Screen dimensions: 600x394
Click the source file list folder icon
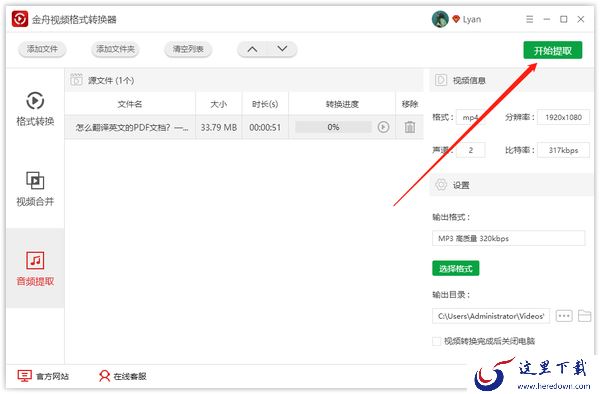tap(77, 80)
